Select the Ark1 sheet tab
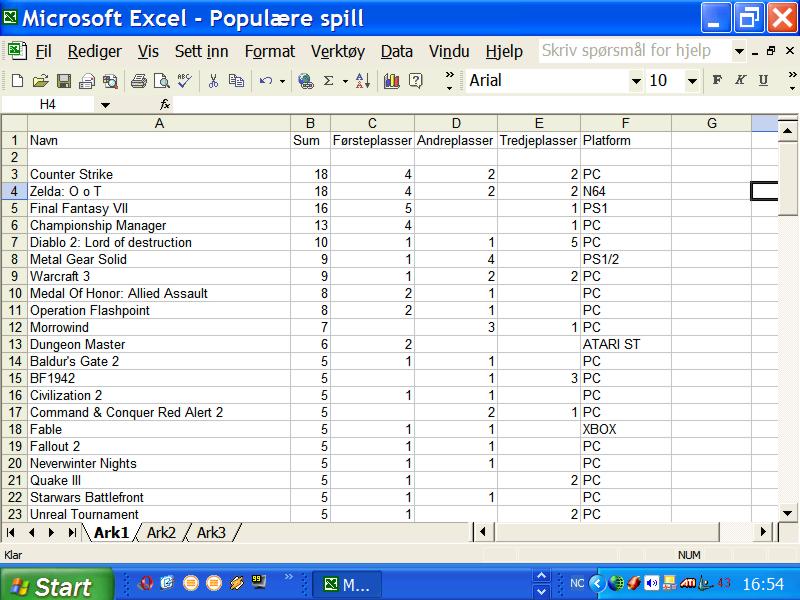800x600 pixels. tap(111, 533)
